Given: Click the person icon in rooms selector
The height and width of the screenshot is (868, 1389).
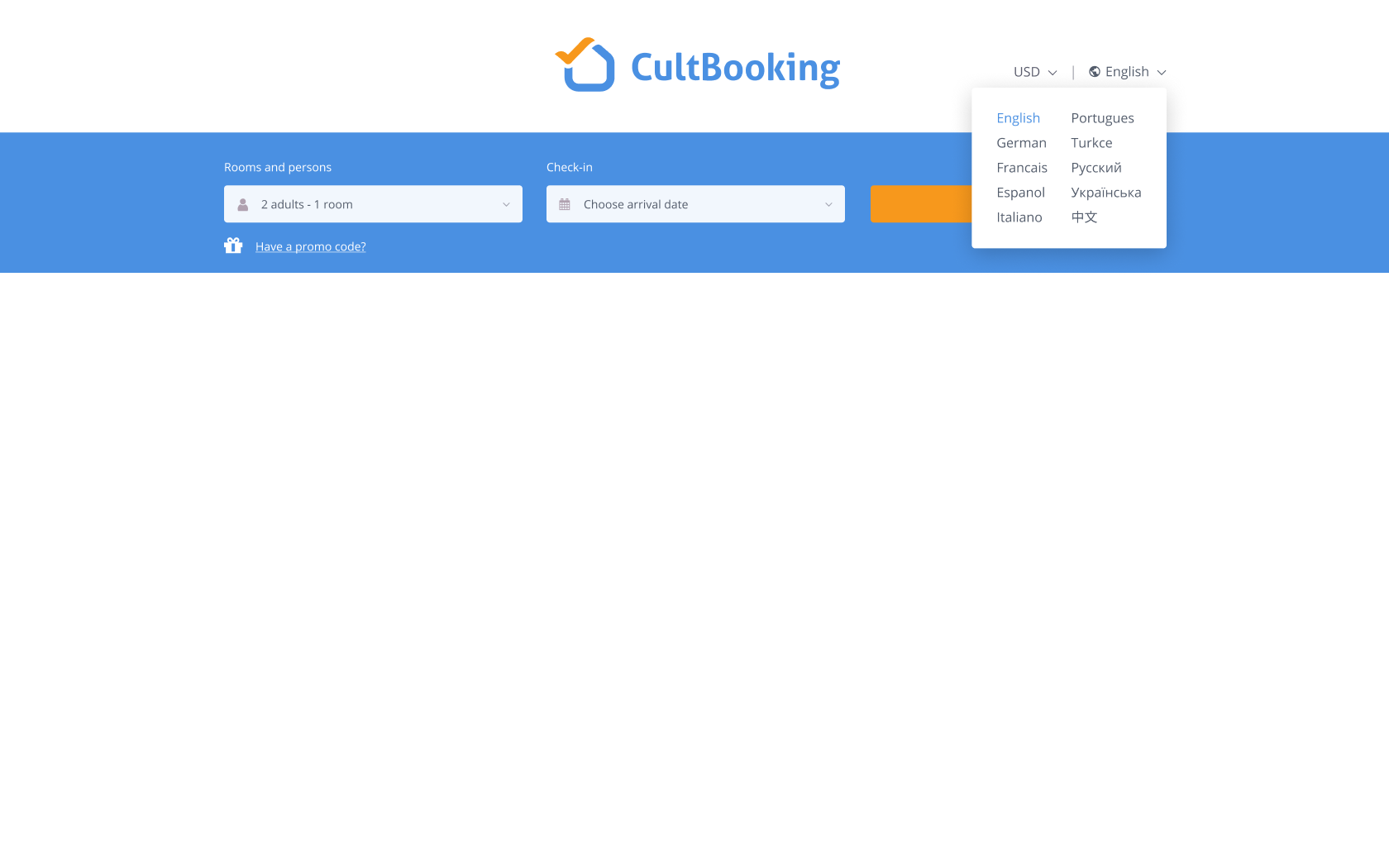Looking at the screenshot, I should coord(242,203).
